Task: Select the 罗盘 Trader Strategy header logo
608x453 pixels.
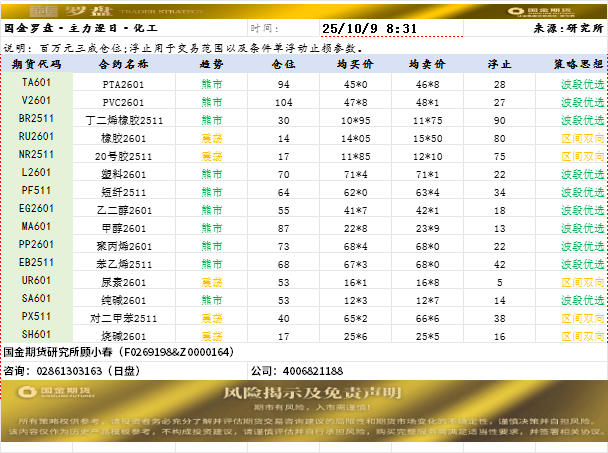Action: 116,11
